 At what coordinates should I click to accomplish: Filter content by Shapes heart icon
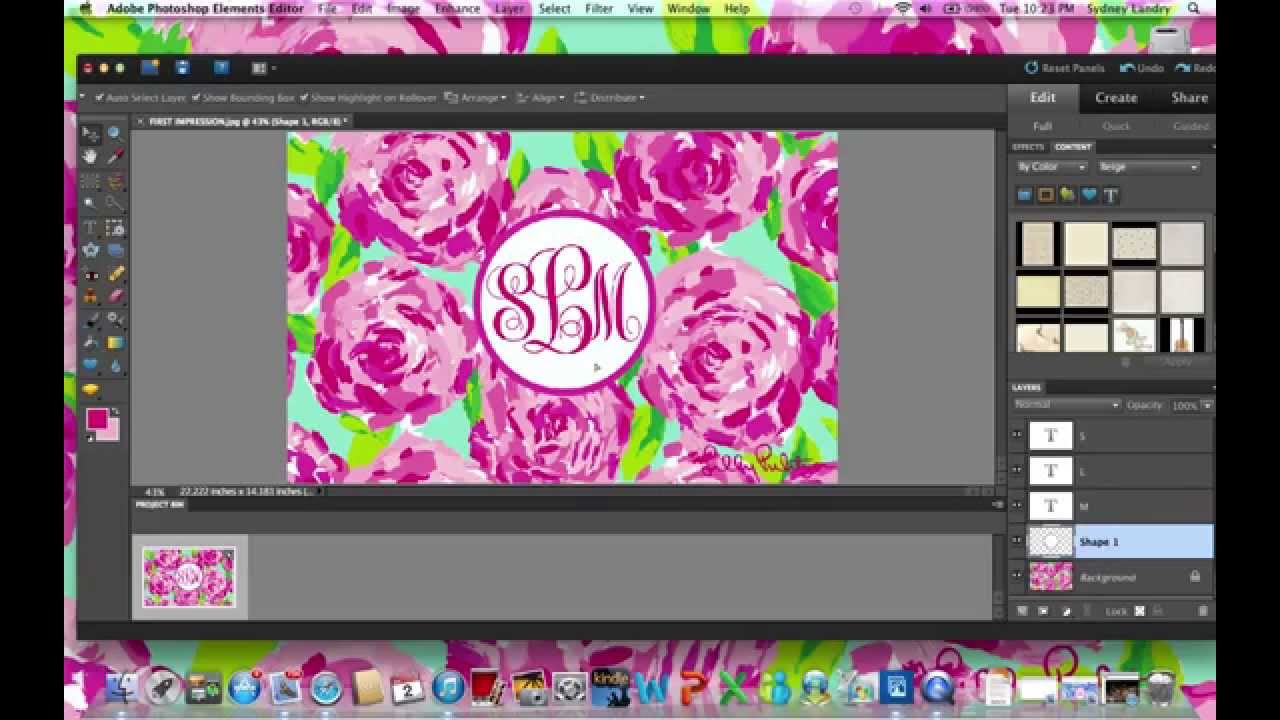click(1089, 195)
